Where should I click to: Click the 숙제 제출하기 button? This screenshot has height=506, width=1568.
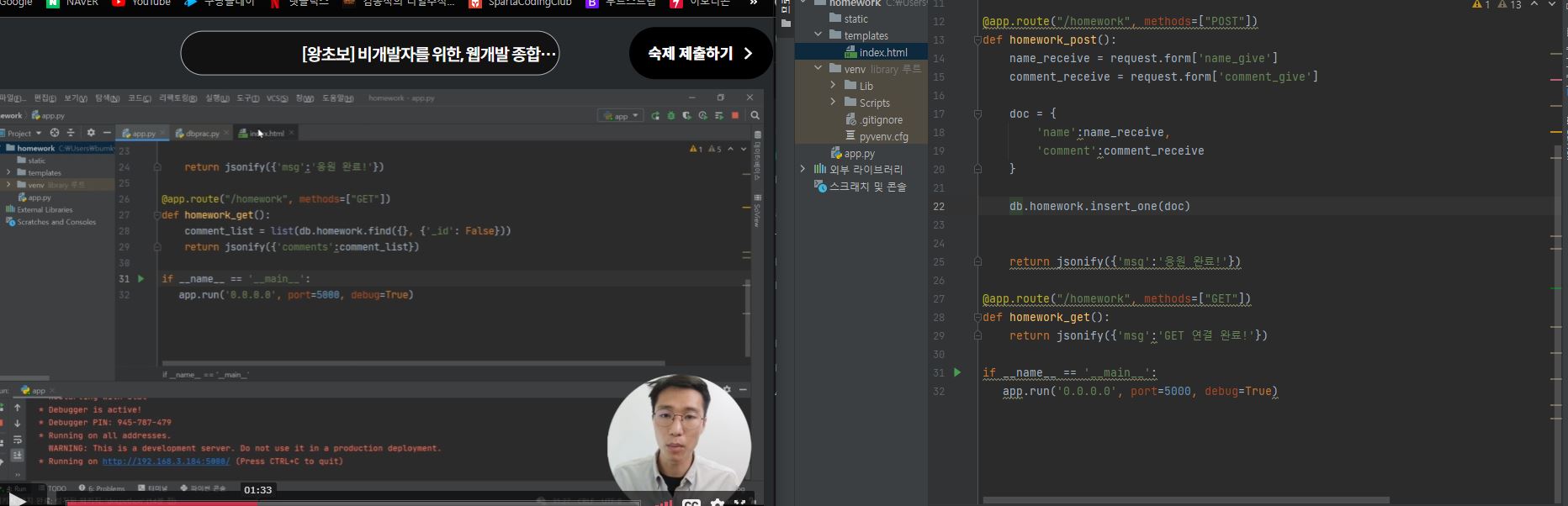[x=701, y=53]
